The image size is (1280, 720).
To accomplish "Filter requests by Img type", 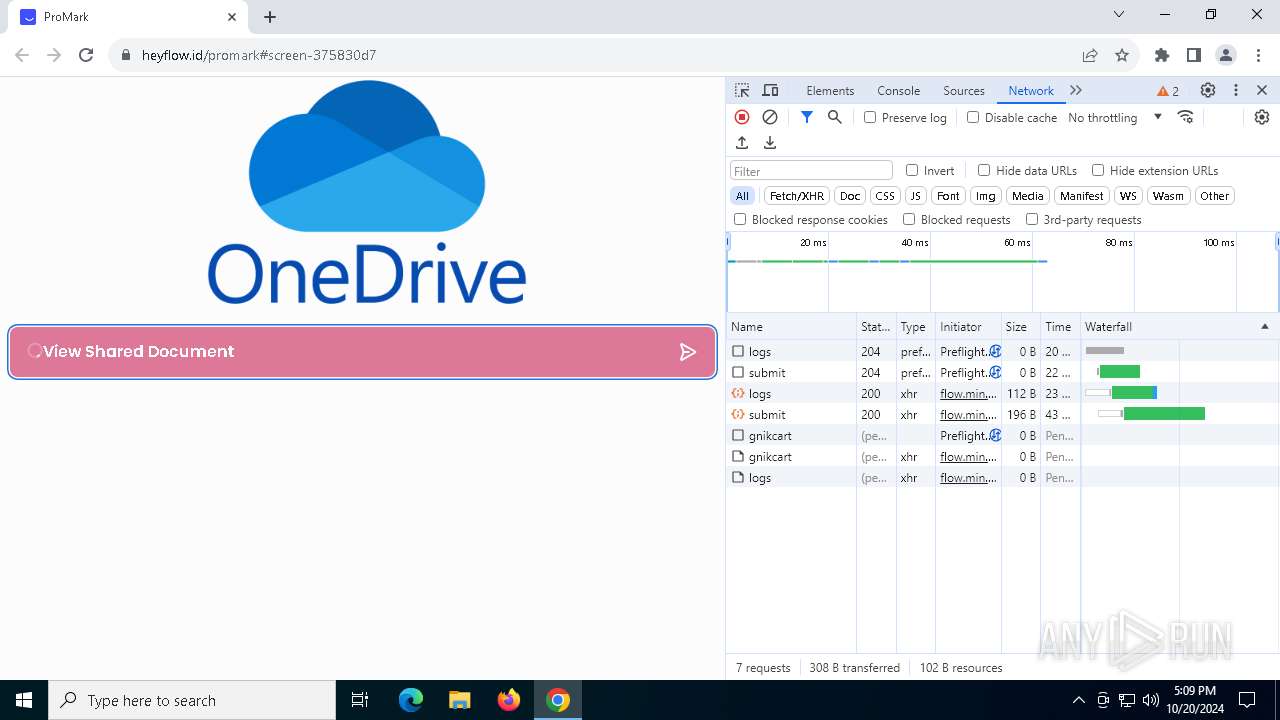I will [986, 196].
